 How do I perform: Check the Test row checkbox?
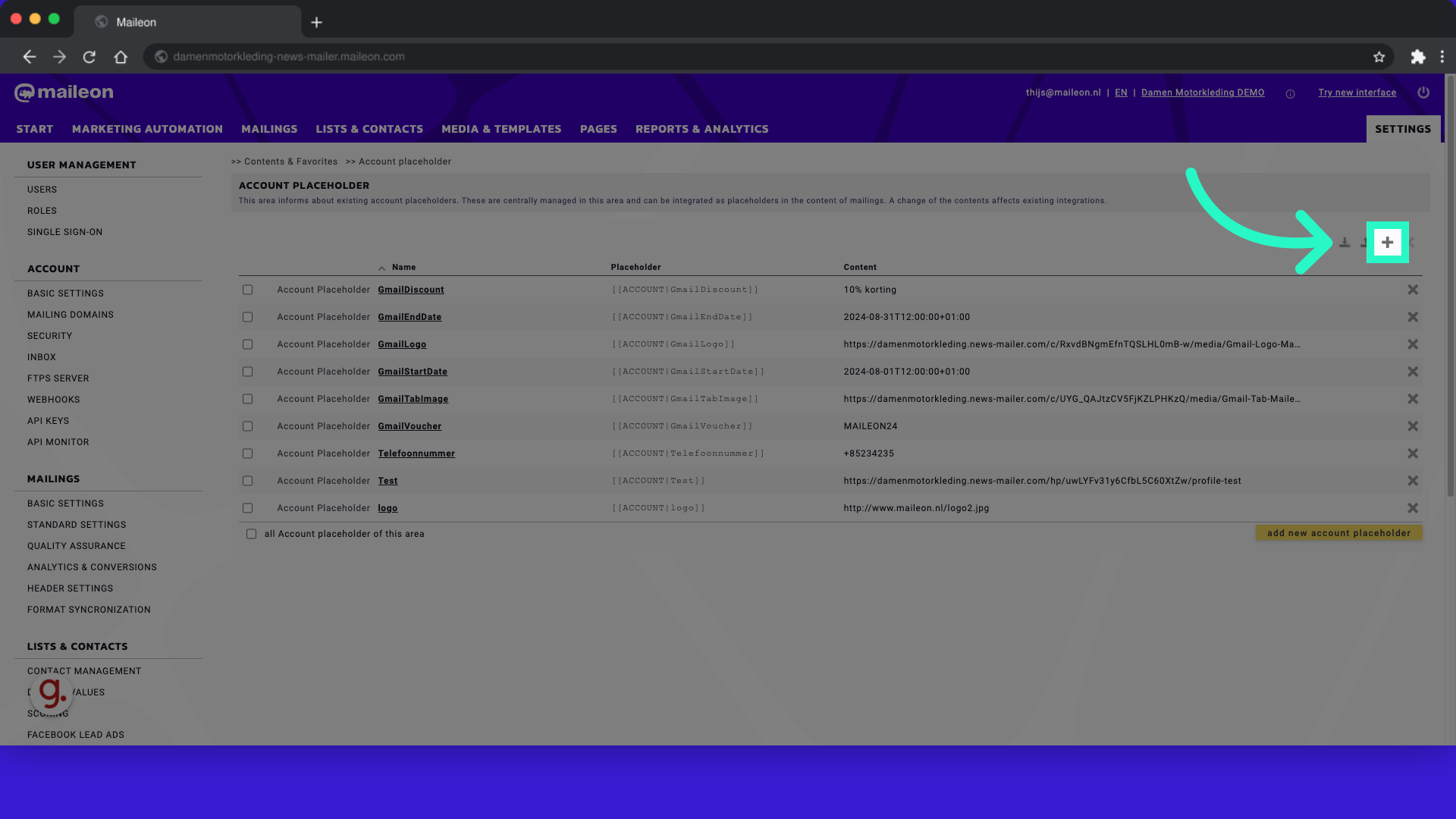[247, 481]
